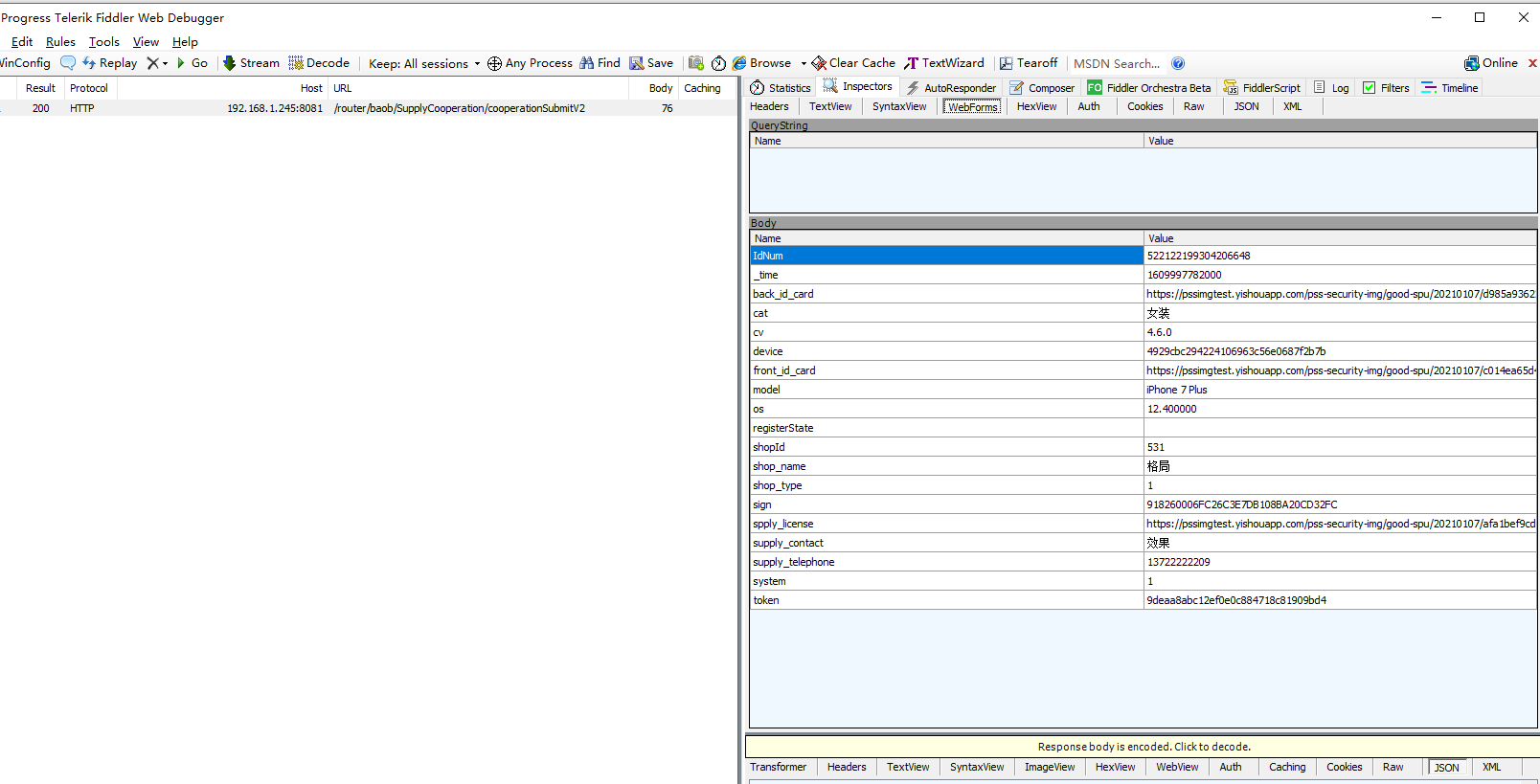Sort sessions by URL column header
Screen dimensions: 1540x784
[x=479, y=88]
